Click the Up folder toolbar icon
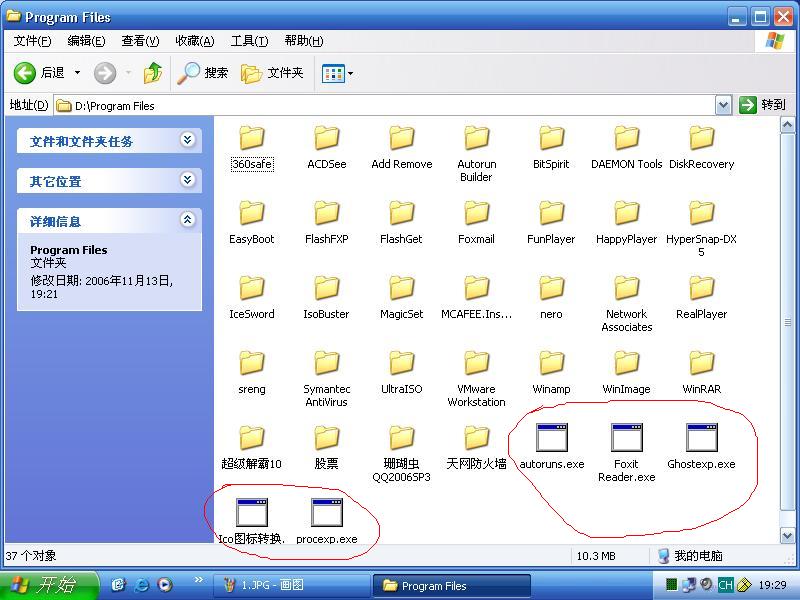Image resolution: width=800 pixels, height=600 pixels. 153,73
